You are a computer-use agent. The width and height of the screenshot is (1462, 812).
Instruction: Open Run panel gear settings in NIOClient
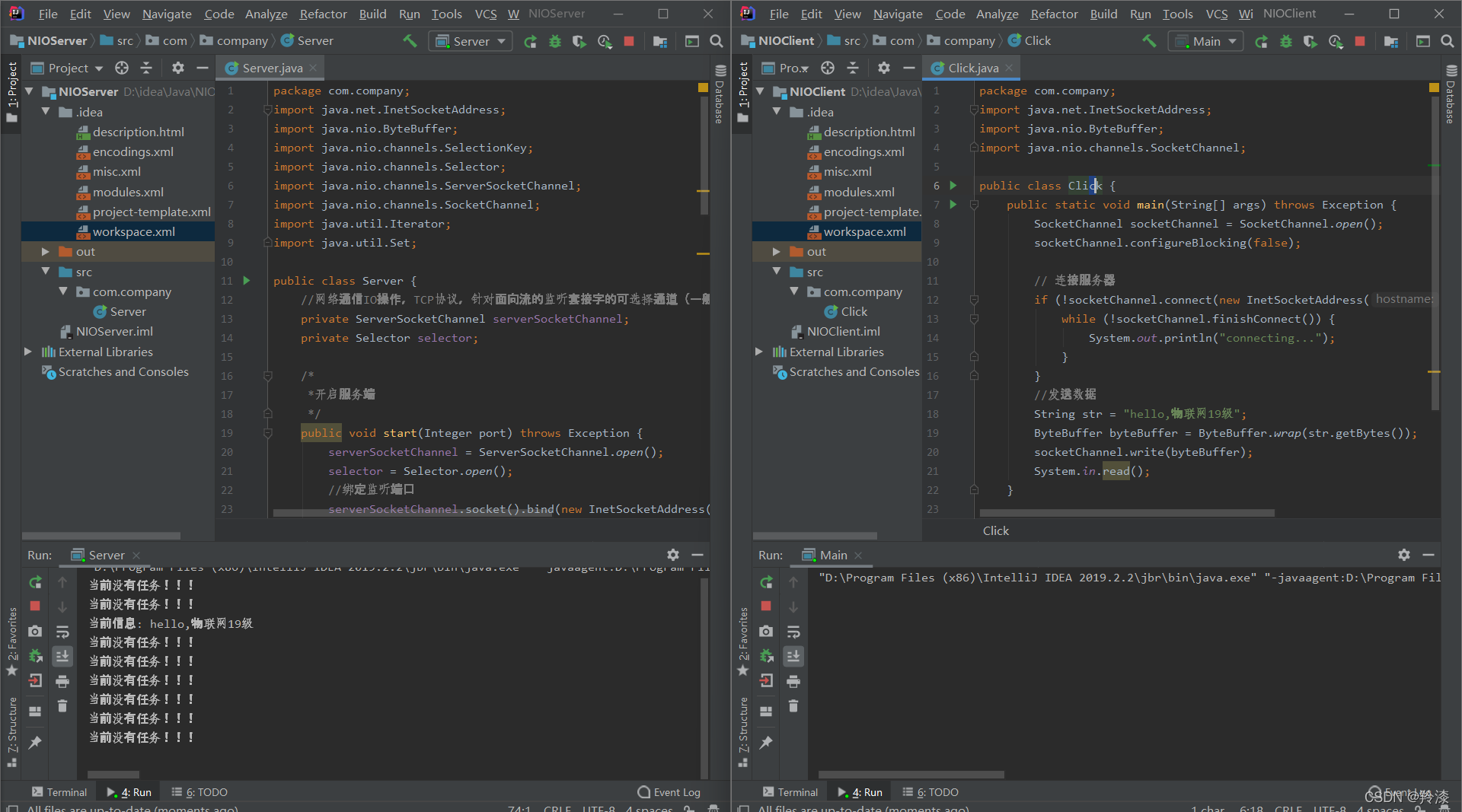click(x=1404, y=555)
